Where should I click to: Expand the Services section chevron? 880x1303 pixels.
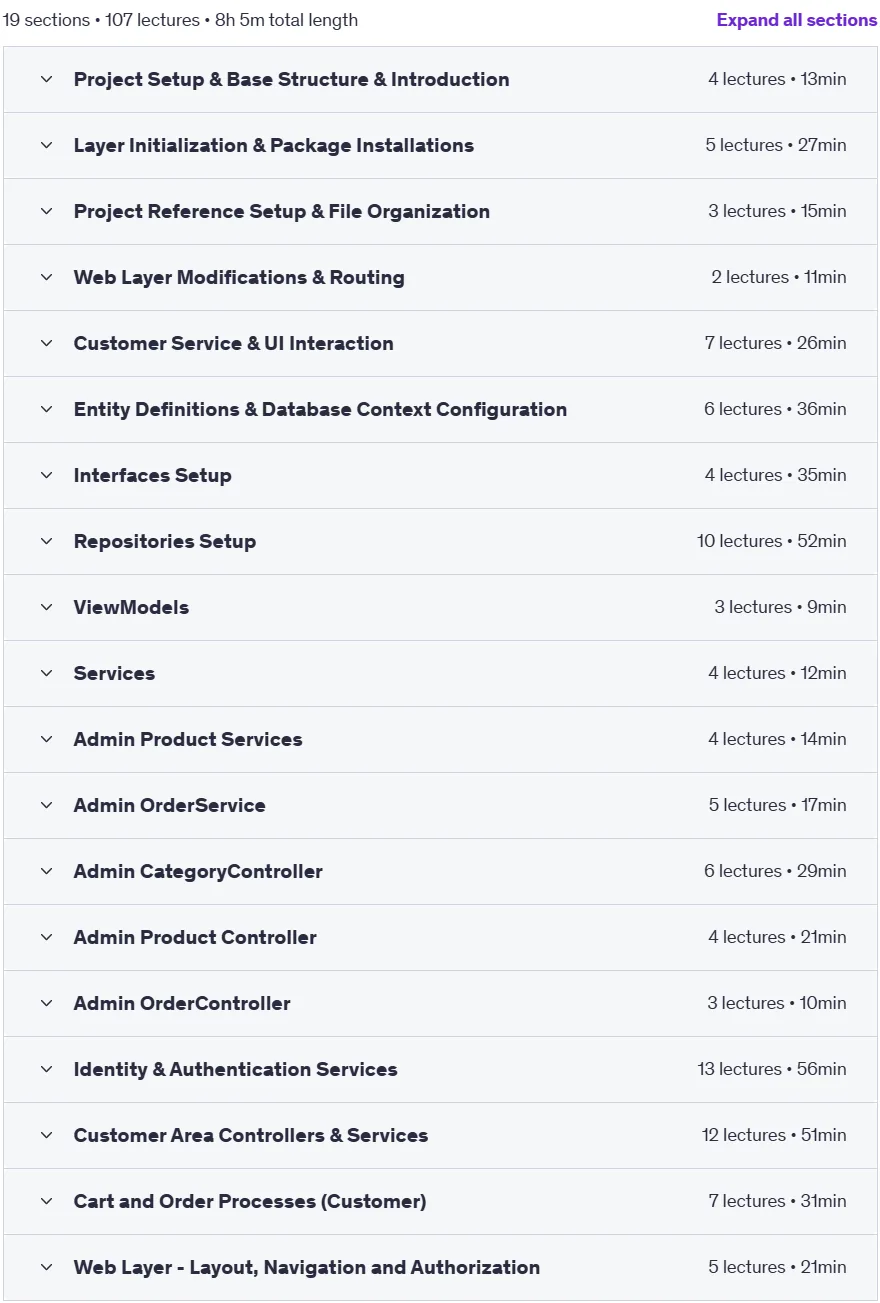click(x=46, y=673)
